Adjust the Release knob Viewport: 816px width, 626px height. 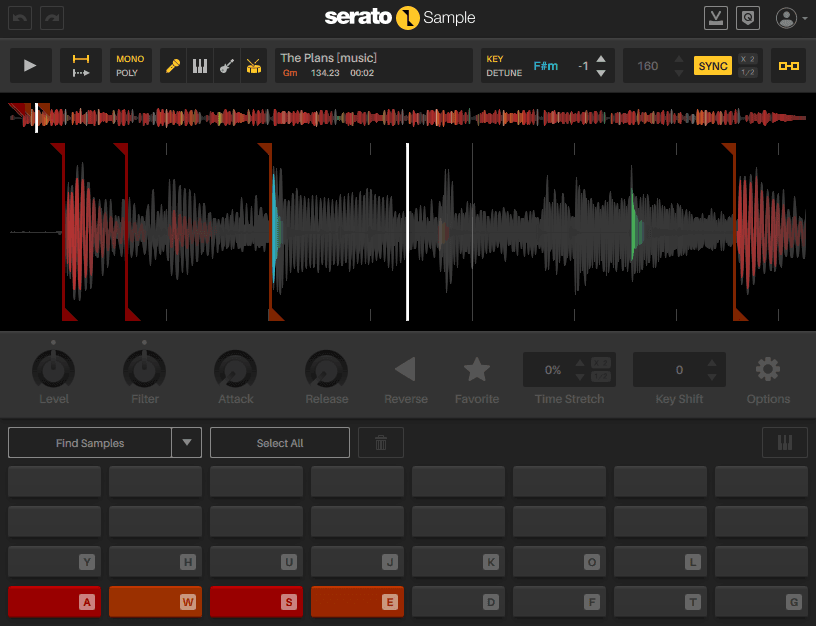coord(326,370)
